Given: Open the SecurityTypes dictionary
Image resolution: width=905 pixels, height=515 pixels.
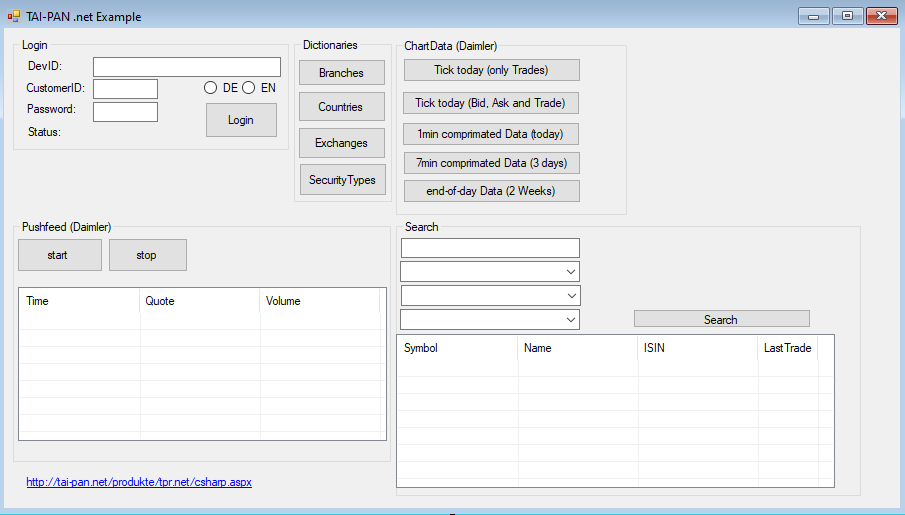Looking at the screenshot, I should [x=343, y=180].
